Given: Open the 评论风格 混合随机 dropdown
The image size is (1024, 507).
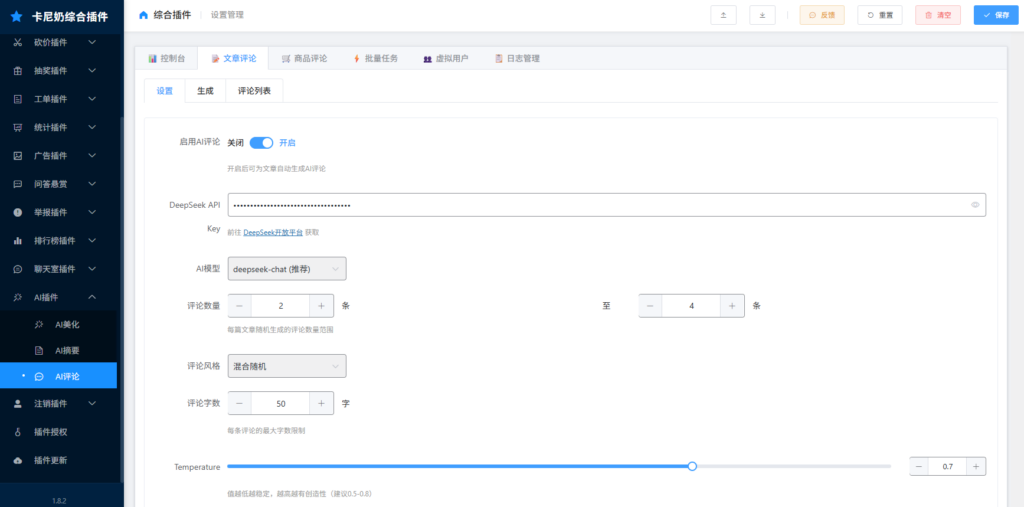Looking at the screenshot, I should 287,366.
